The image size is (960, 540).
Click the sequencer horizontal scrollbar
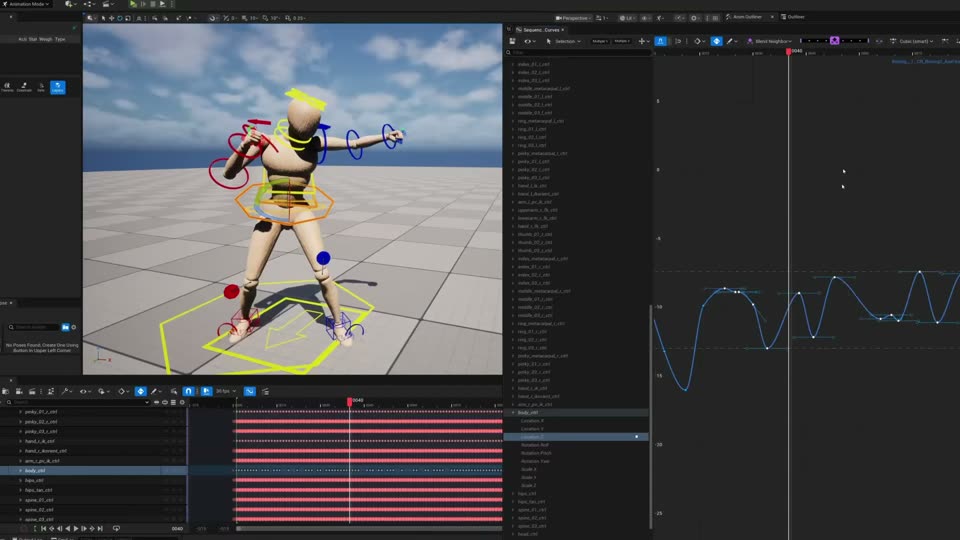(369, 528)
